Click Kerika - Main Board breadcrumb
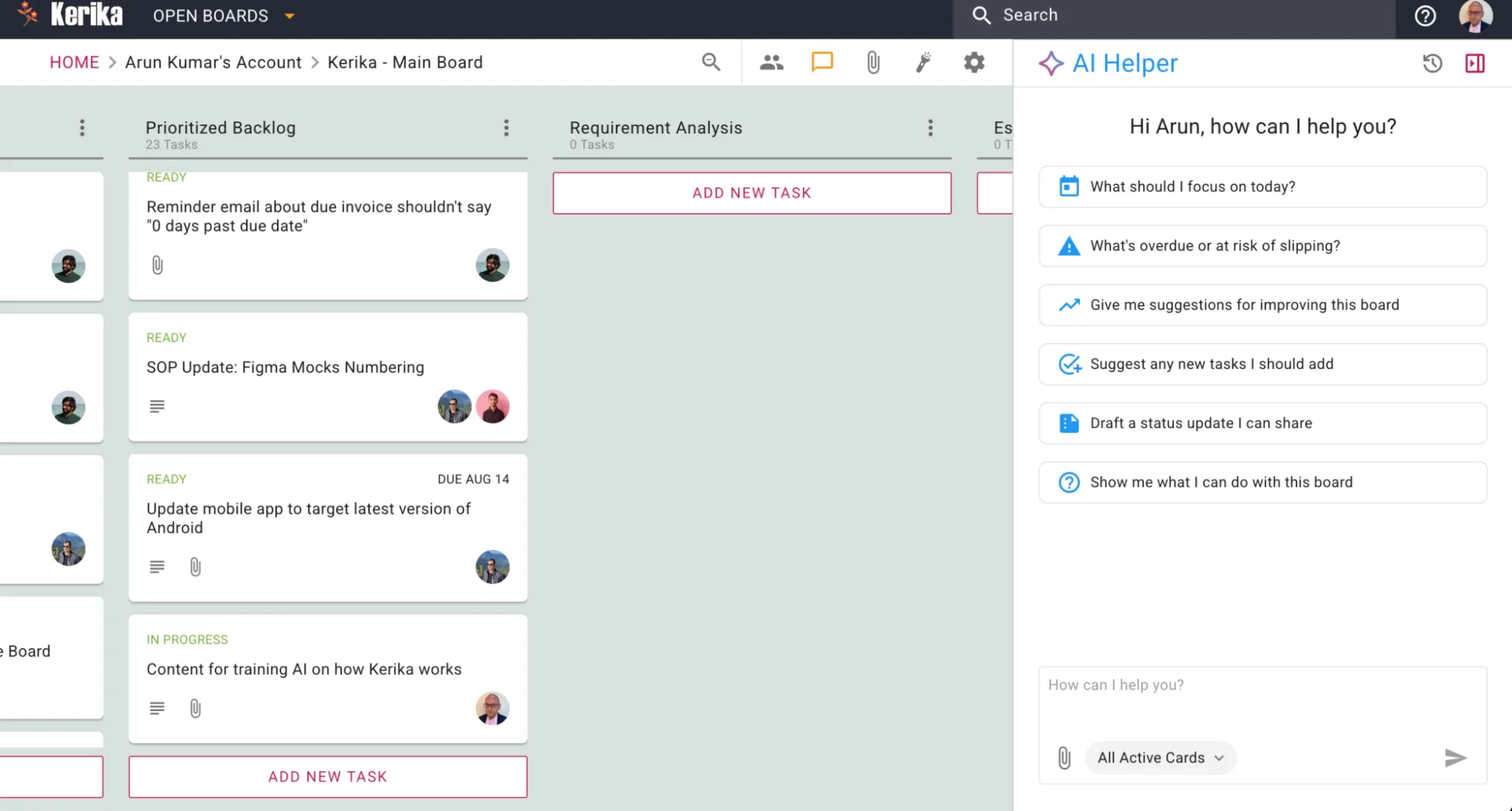1512x811 pixels. click(405, 62)
